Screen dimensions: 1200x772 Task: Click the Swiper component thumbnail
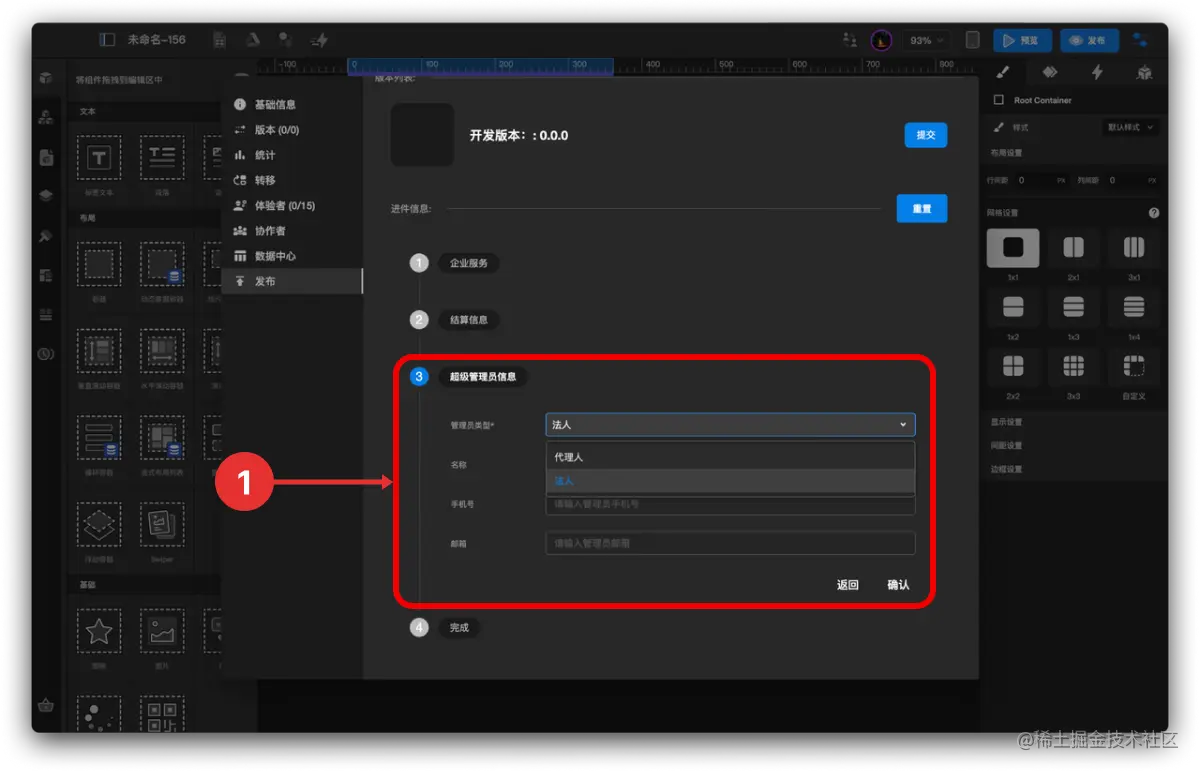point(162,523)
